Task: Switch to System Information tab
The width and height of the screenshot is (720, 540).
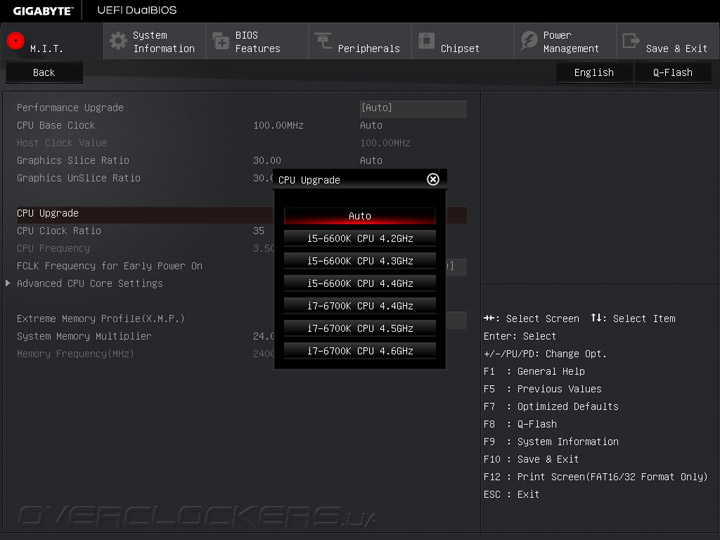Action: point(154,41)
